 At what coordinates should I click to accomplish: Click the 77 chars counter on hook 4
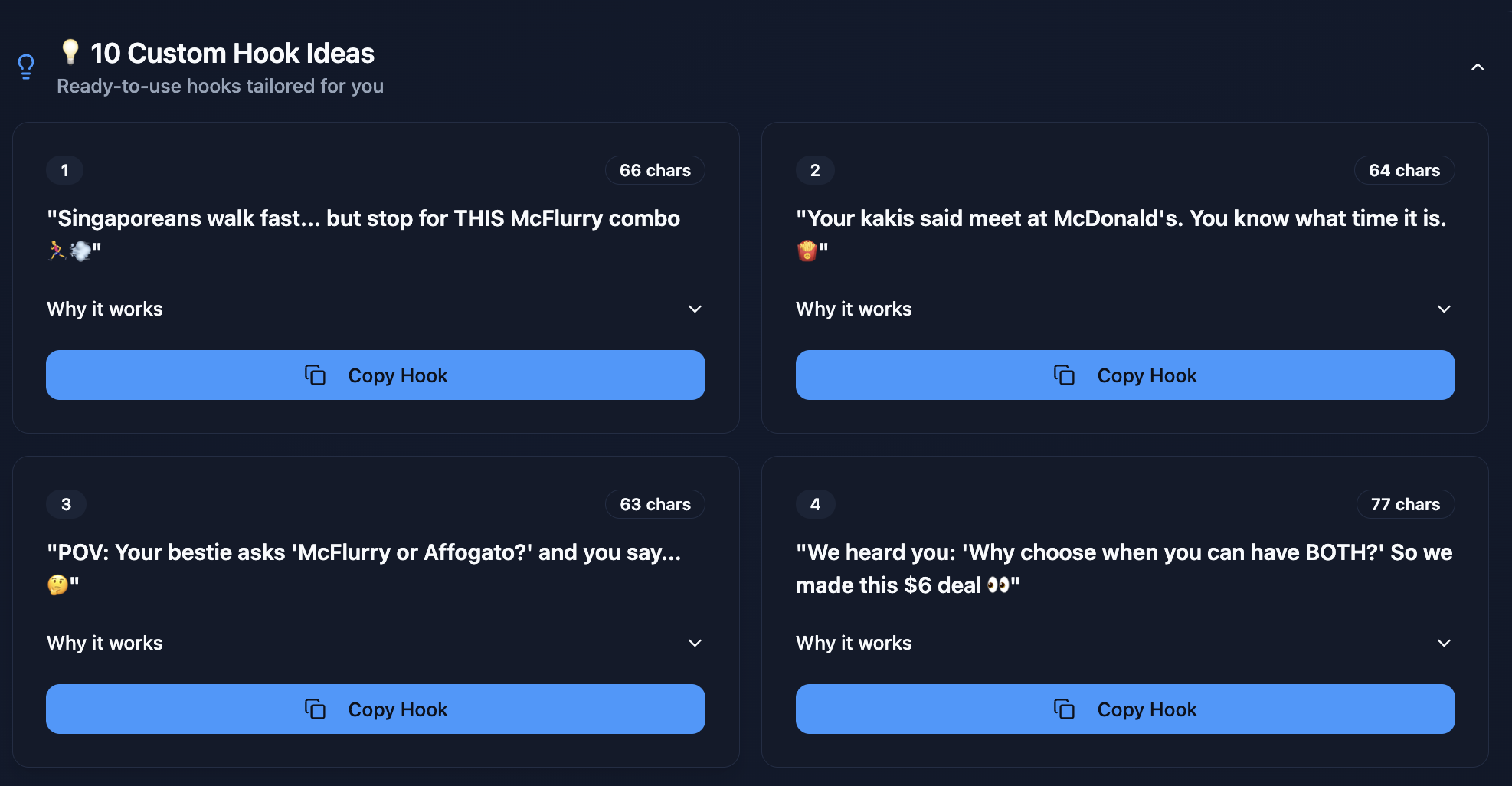tap(1406, 504)
